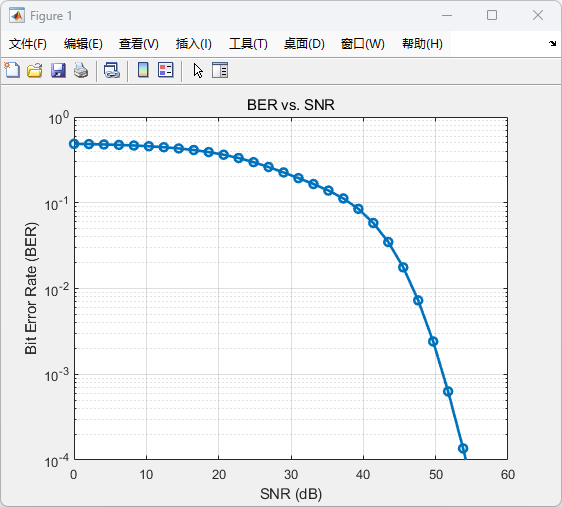Open the 编辑(E) menu
Screen dimensions: 562x507
tap(83, 44)
